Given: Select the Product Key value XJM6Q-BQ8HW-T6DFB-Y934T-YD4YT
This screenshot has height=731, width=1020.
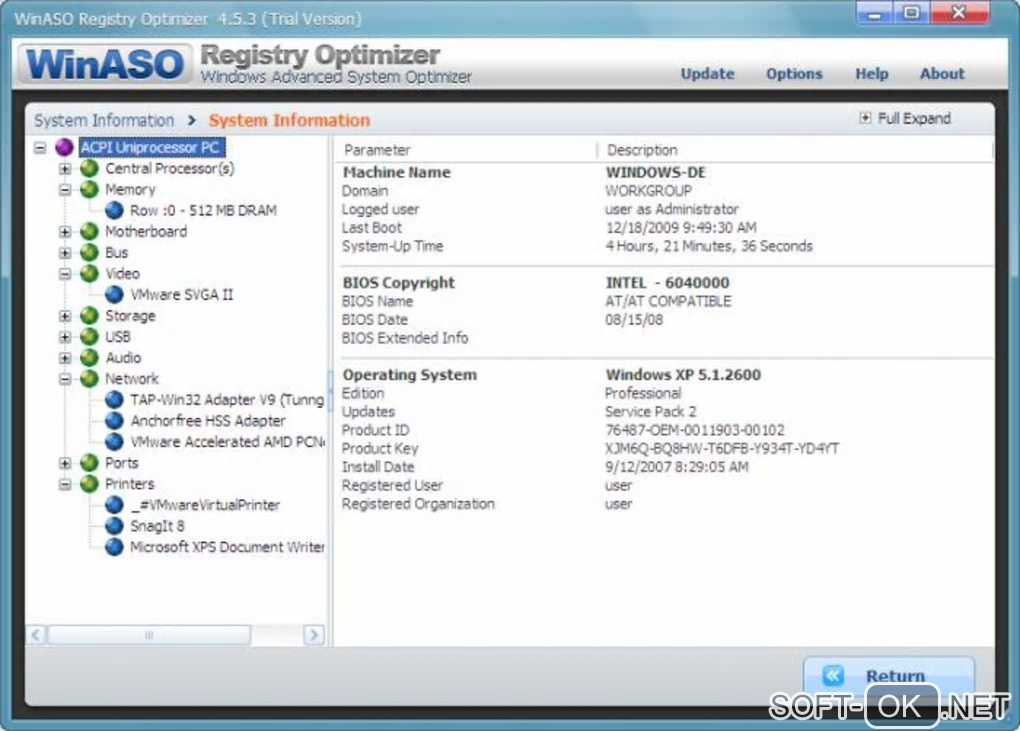Looking at the screenshot, I should click(721, 448).
